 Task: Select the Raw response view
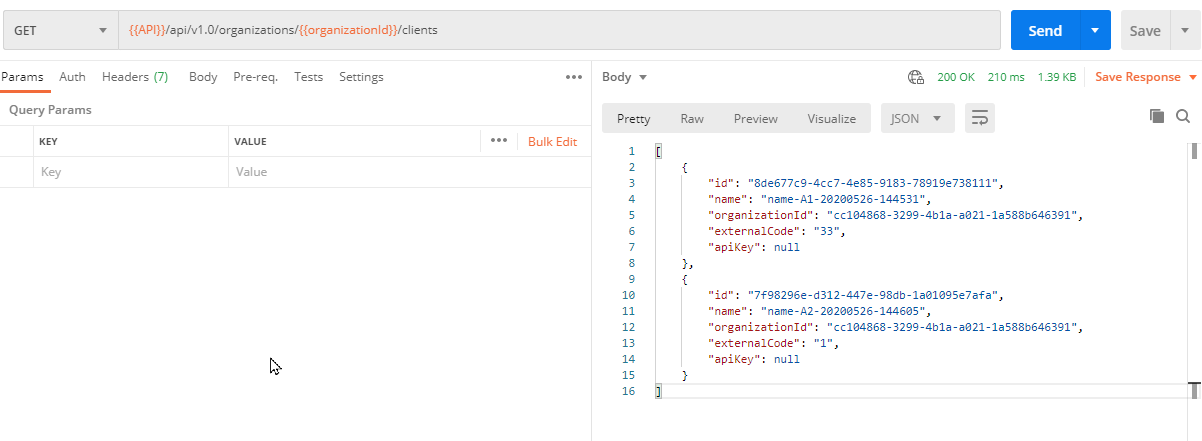pyautogui.click(x=692, y=119)
